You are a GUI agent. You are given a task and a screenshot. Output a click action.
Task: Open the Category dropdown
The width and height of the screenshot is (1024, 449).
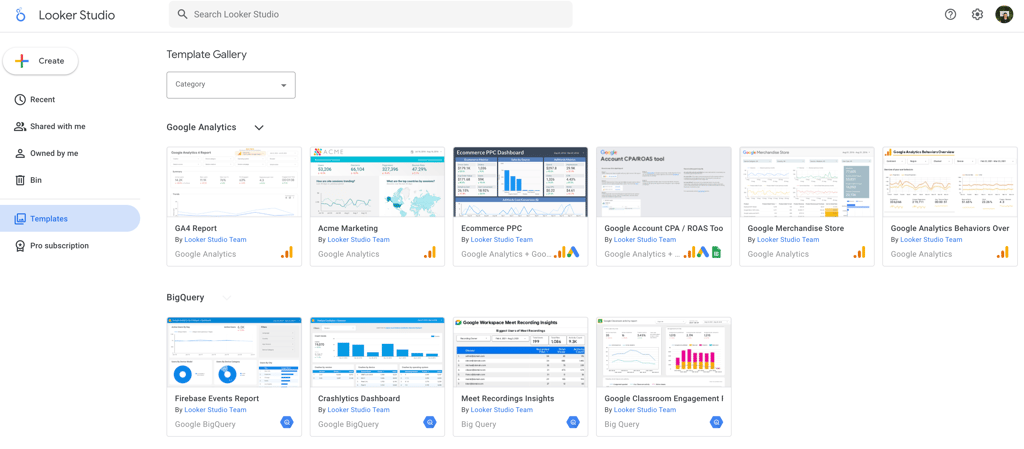tap(231, 85)
